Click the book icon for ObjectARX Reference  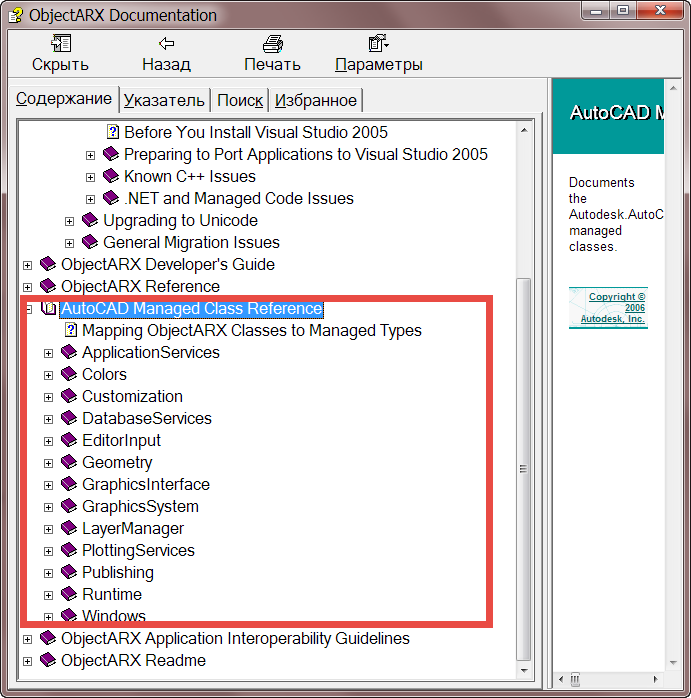point(48,286)
